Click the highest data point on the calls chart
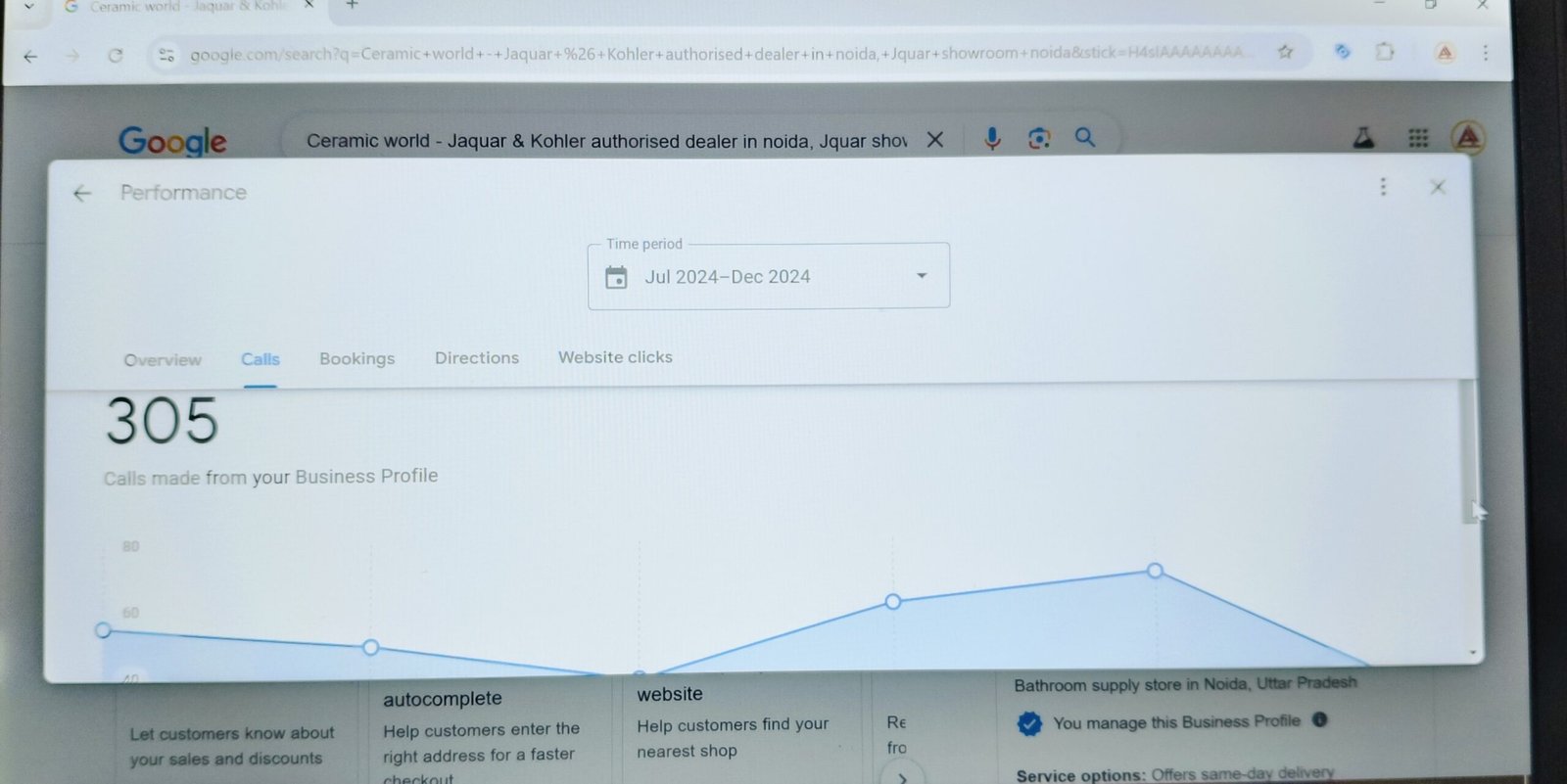This screenshot has height=784, width=1567. click(1155, 570)
